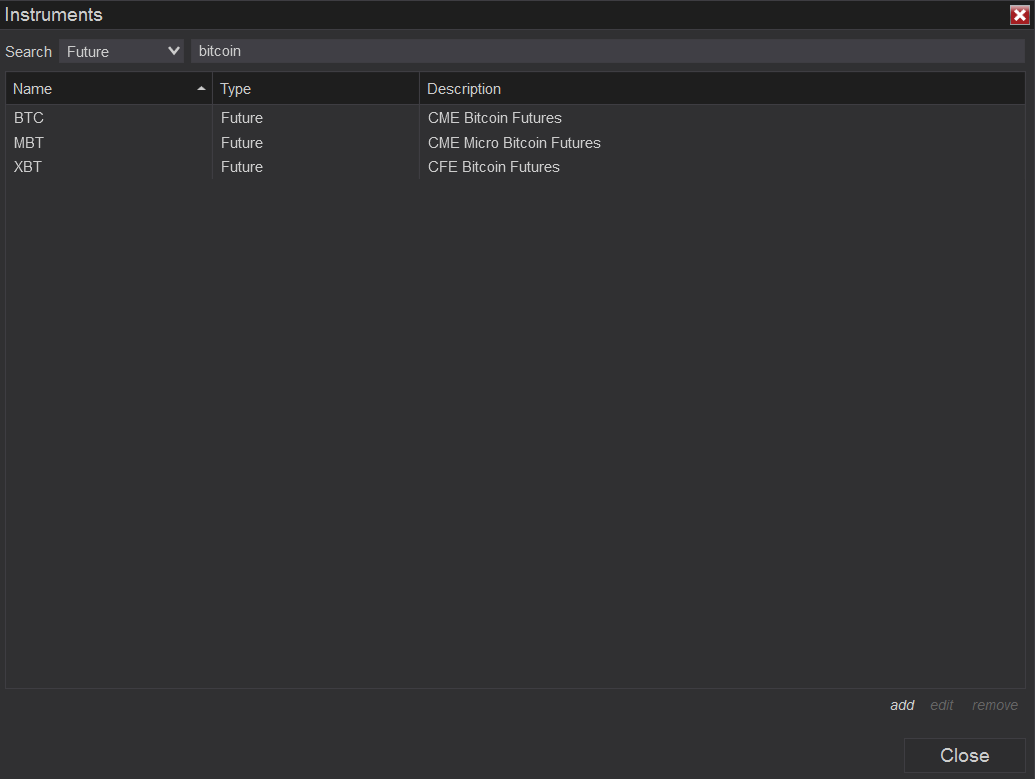The height and width of the screenshot is (779, 1035).
Task: Click the "add" link to add an instrument
Action: coord(902,705)
